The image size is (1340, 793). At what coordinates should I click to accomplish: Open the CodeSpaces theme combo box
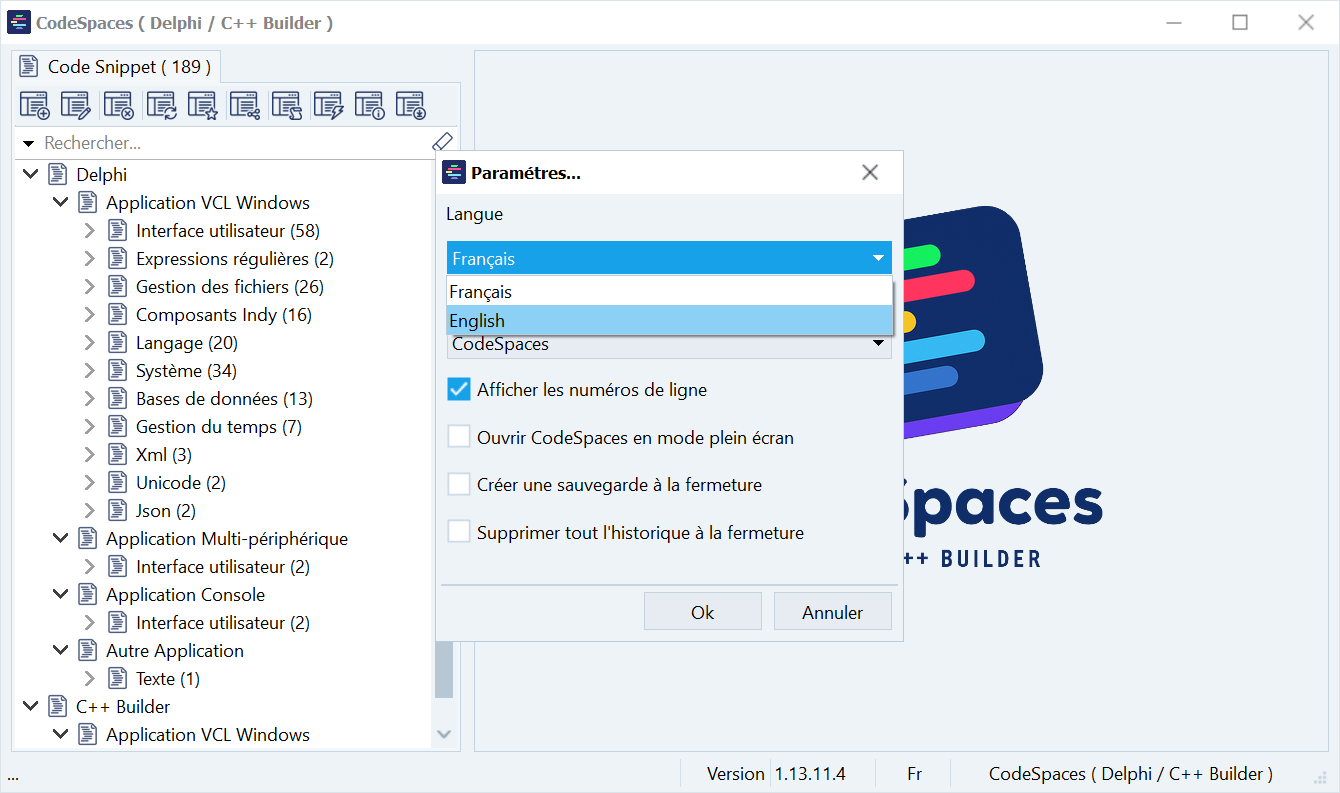tap(668, 345)
